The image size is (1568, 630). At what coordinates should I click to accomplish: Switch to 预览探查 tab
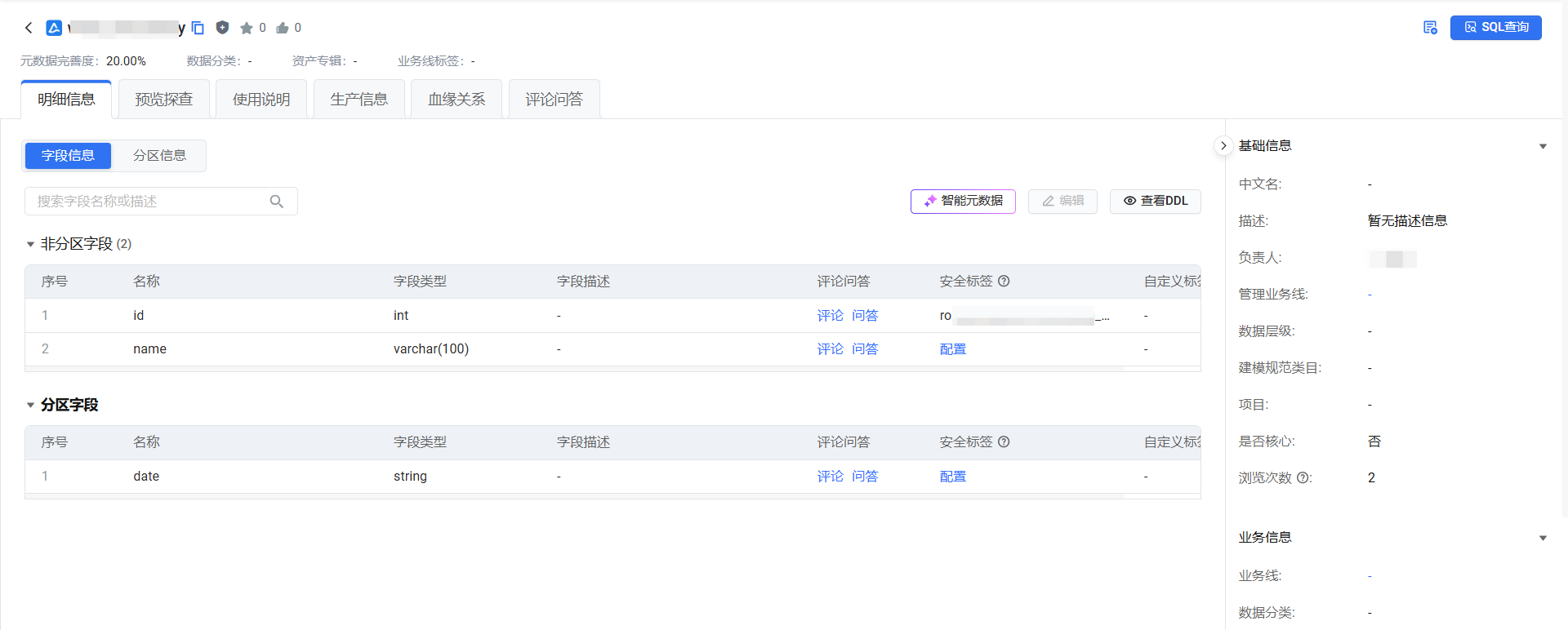tap(163, 100)
